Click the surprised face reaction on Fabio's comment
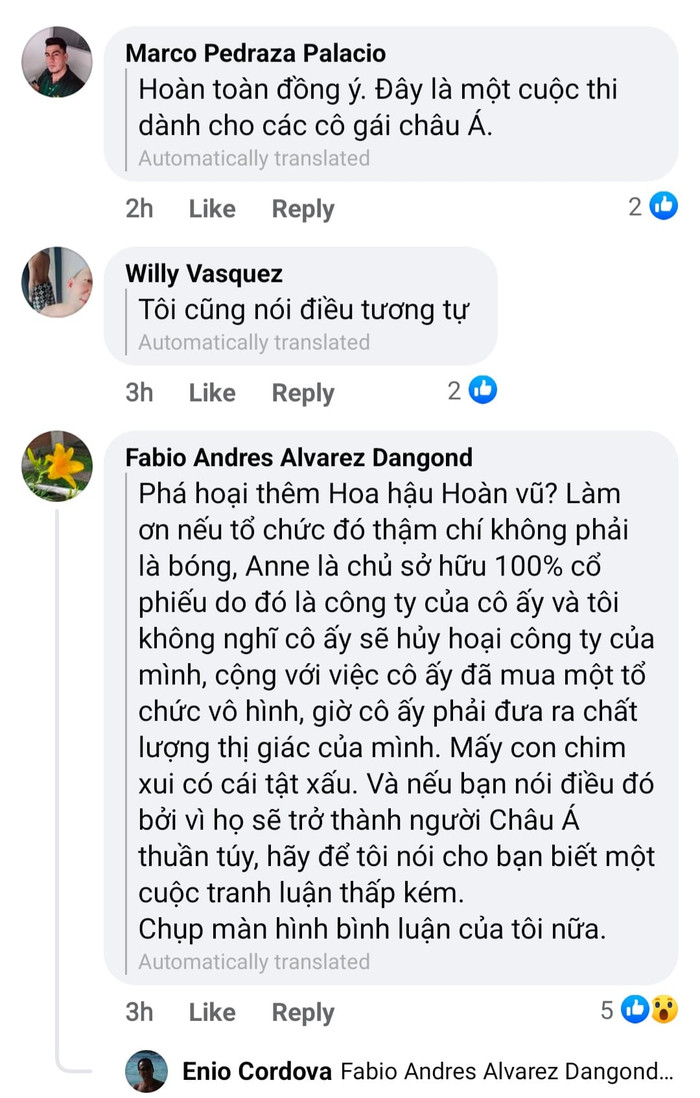700x1098 pixels. pos(666,1011)
